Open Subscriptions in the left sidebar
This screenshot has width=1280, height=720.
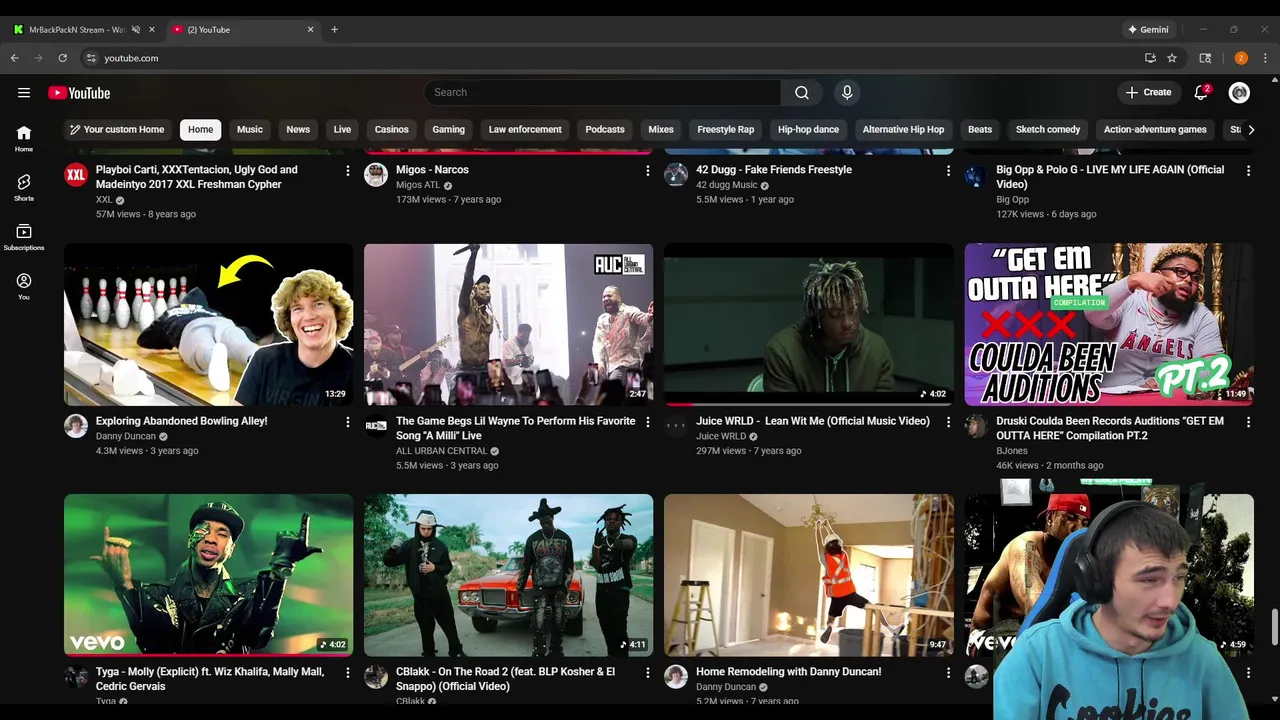(24, 237)
